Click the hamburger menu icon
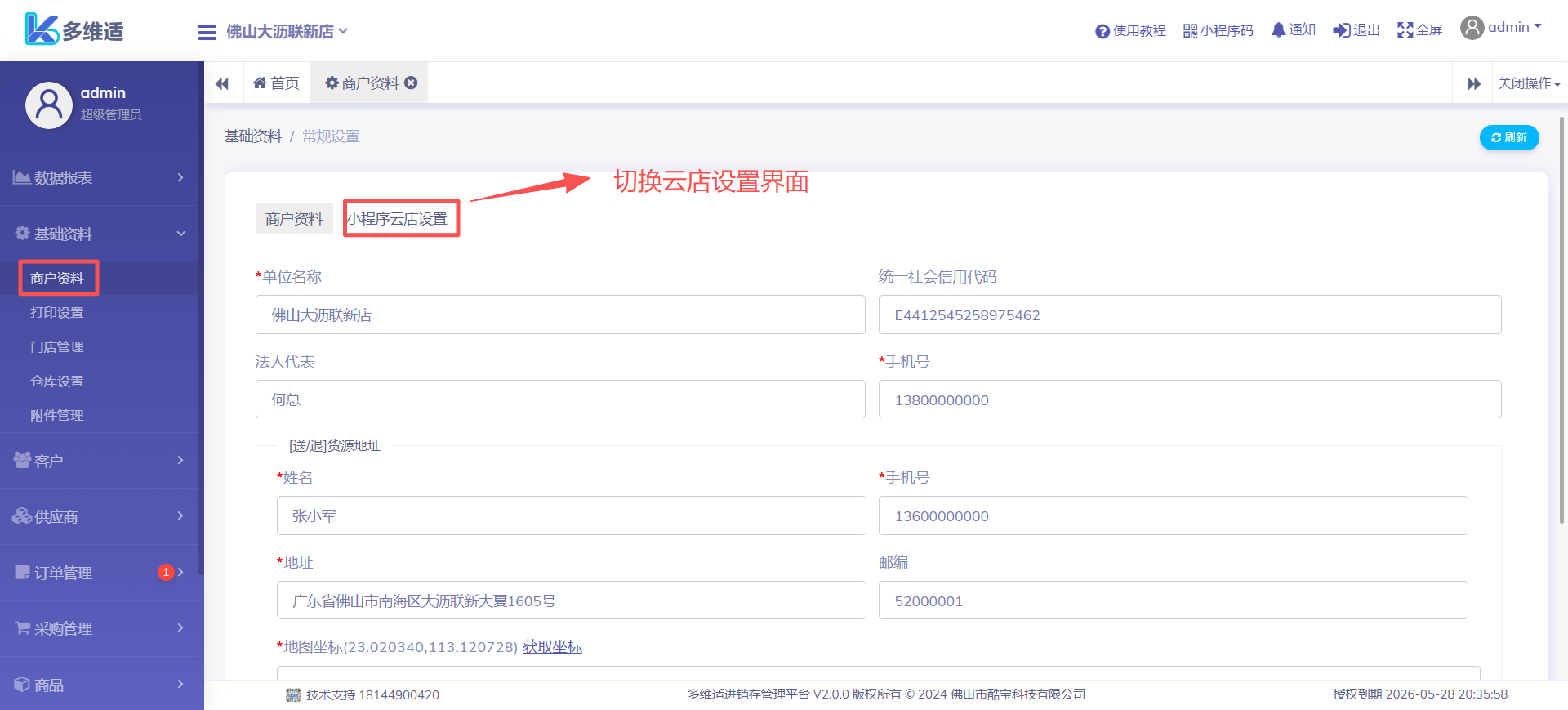Screen dimensions: 1568x710 (207, 32)
